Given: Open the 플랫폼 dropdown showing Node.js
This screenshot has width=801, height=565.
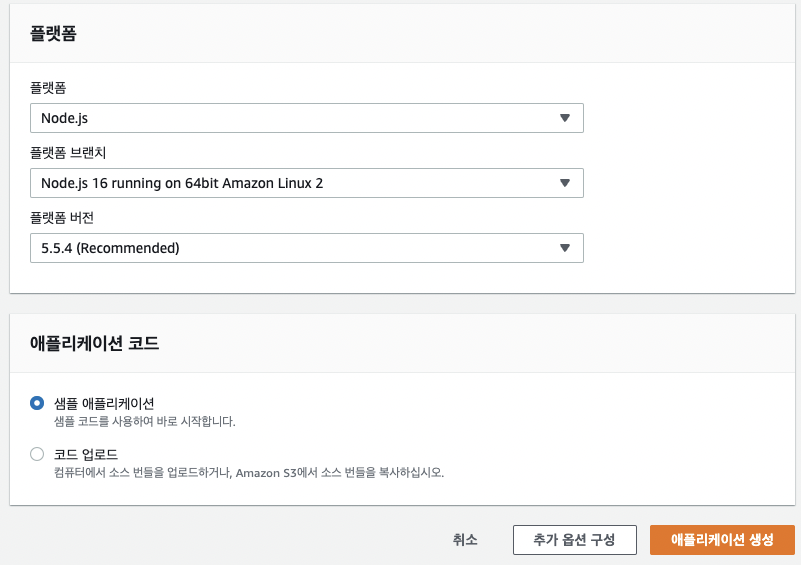Looking at the screenshot, I should pyautogui.click(x=307, y=118).
